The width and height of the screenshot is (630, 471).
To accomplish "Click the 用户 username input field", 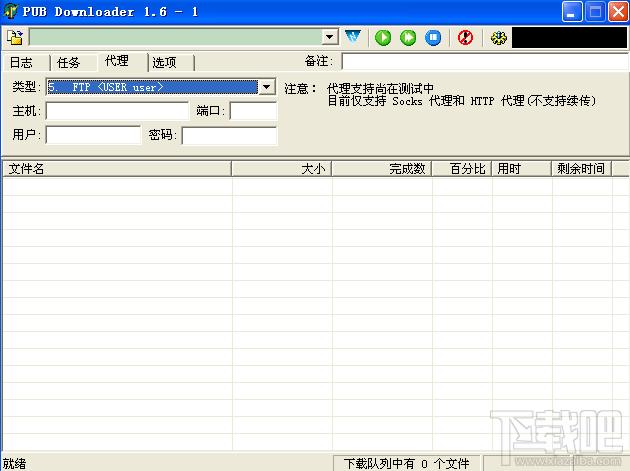I will coord(94,135).
